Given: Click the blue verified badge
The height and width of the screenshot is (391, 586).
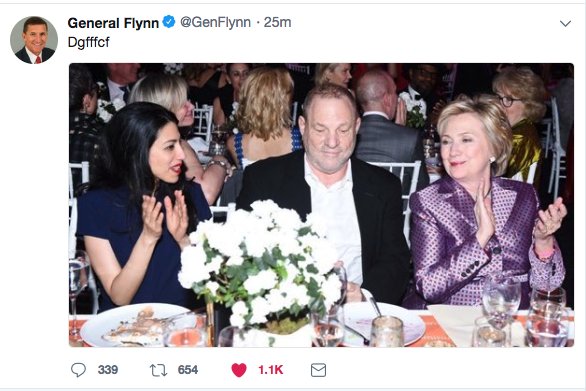Looking at the screenshot, I should point(169,22).
